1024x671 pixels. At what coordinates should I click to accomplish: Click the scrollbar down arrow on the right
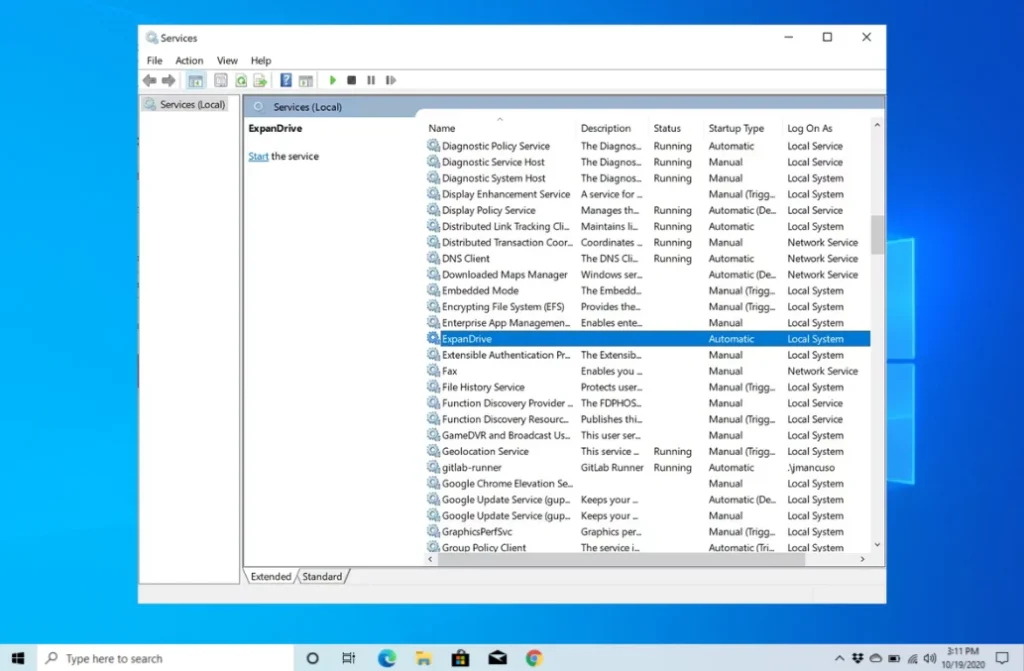tap(877, 546)
